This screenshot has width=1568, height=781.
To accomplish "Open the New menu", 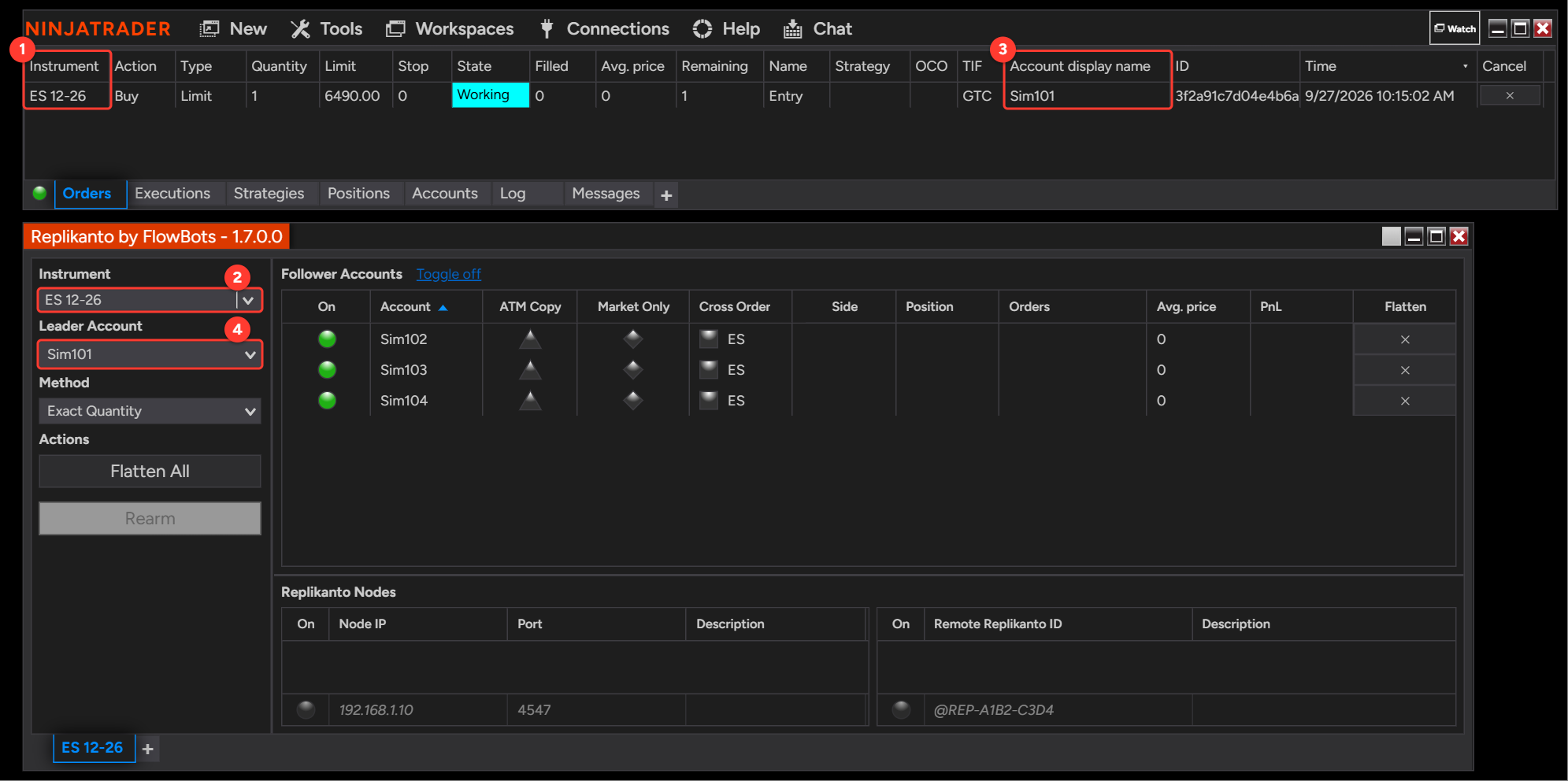I will (x=233, y=29).
